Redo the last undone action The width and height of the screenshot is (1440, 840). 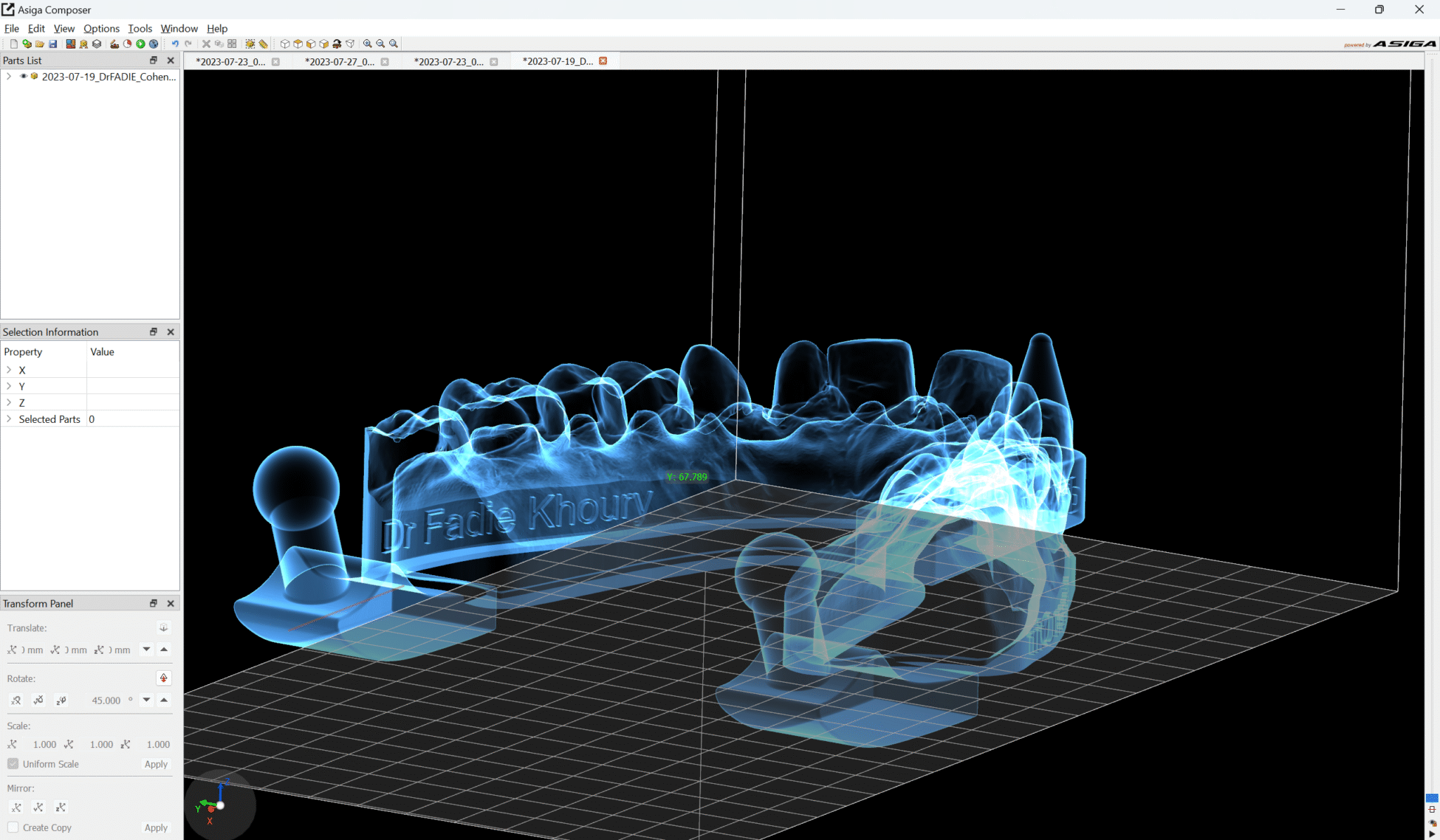coord(188,44)
